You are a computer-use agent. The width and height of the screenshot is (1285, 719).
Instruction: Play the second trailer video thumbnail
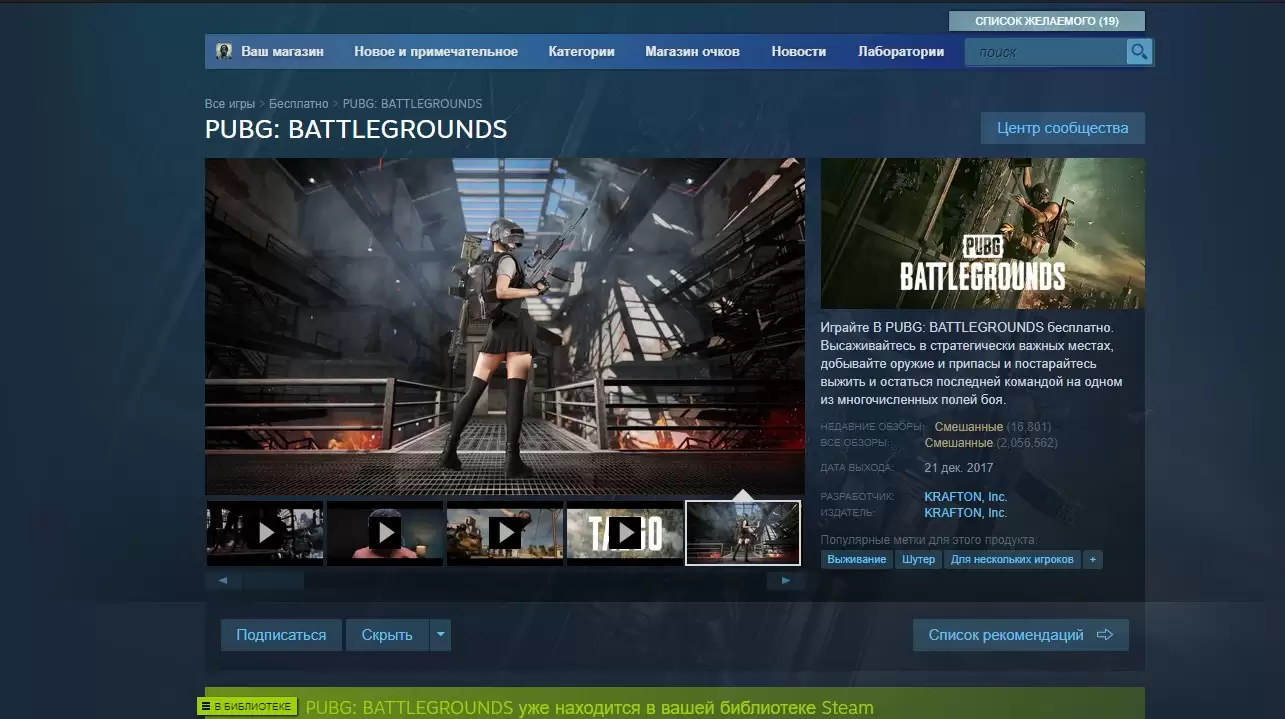click(x=385, y=533)
